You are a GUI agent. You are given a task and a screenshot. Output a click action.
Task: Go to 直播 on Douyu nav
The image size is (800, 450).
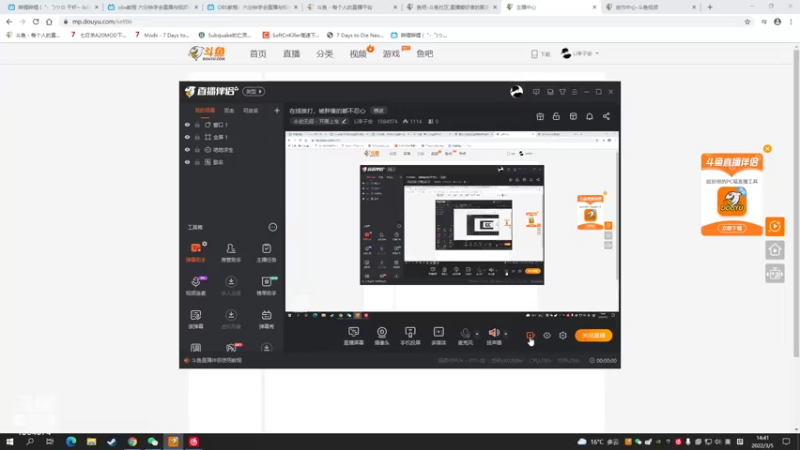pyautogui.click(x=291, y=54)
